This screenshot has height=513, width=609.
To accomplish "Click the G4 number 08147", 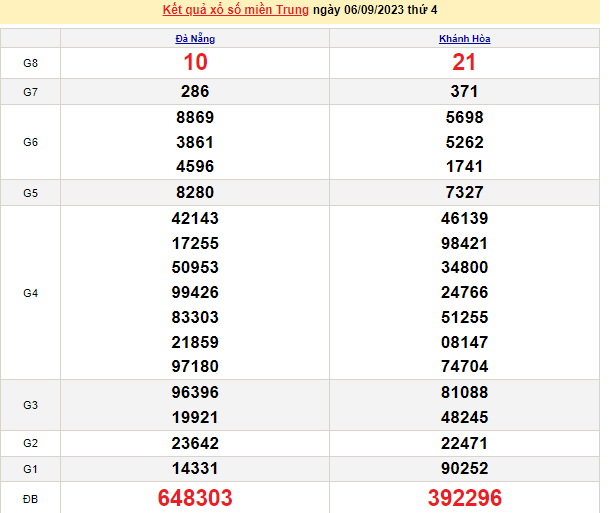I will [464, 342].
